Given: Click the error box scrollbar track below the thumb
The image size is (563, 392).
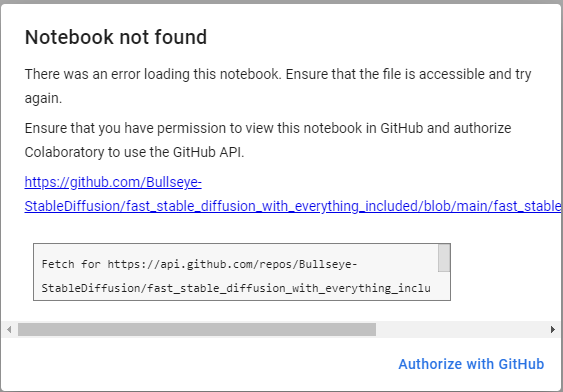Looking at the screenshot, I should click(x=444, y=285).
